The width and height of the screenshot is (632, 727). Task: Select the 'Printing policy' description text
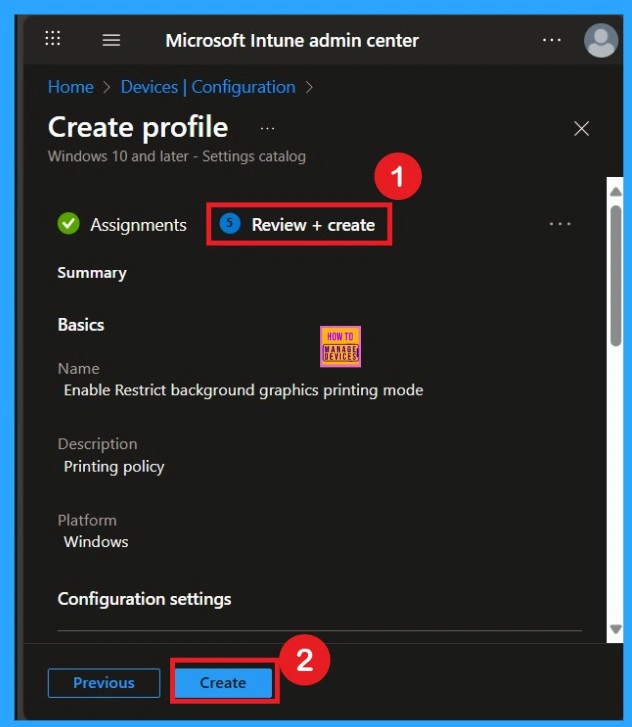tap(114, 466)
